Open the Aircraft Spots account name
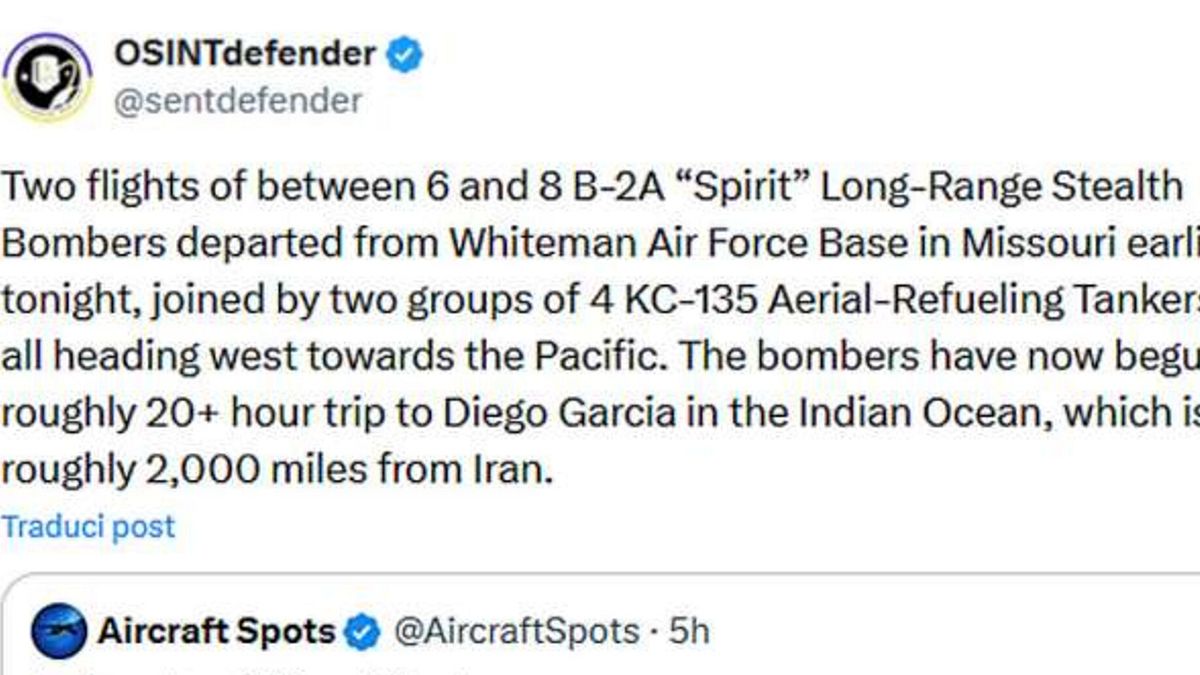The image size is (1200, 675). click(x=216, y=632)
